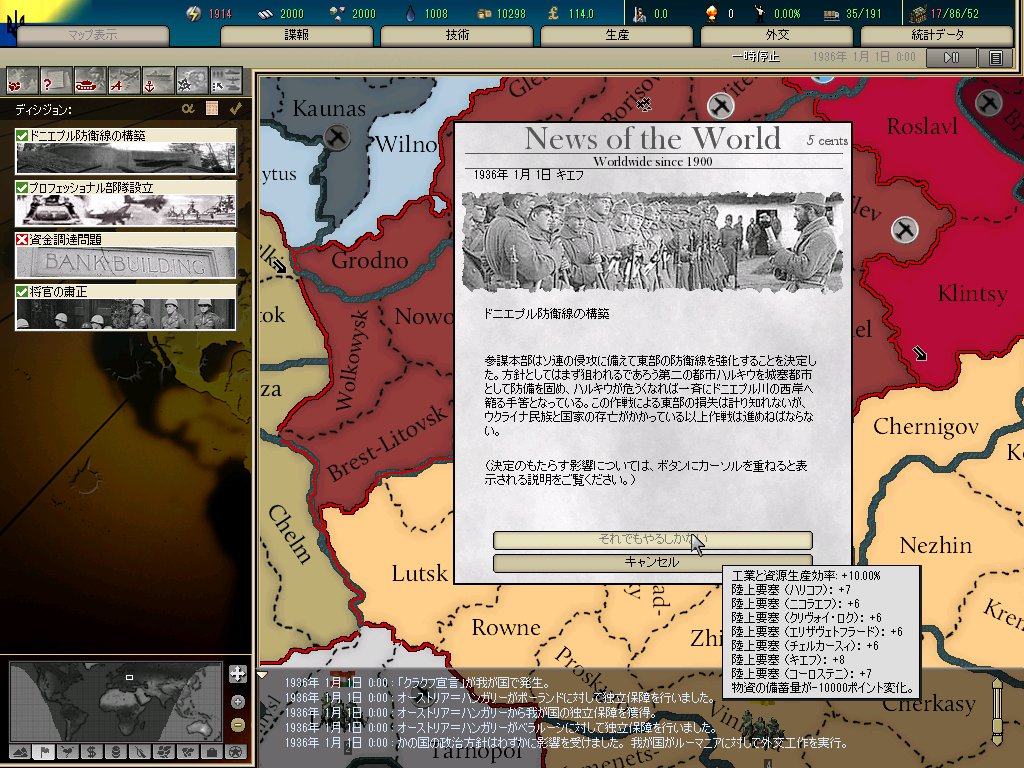This screenshot has width=1024, height=768.
Task: Select the dollar economic map mode
Action: [91, 752]
